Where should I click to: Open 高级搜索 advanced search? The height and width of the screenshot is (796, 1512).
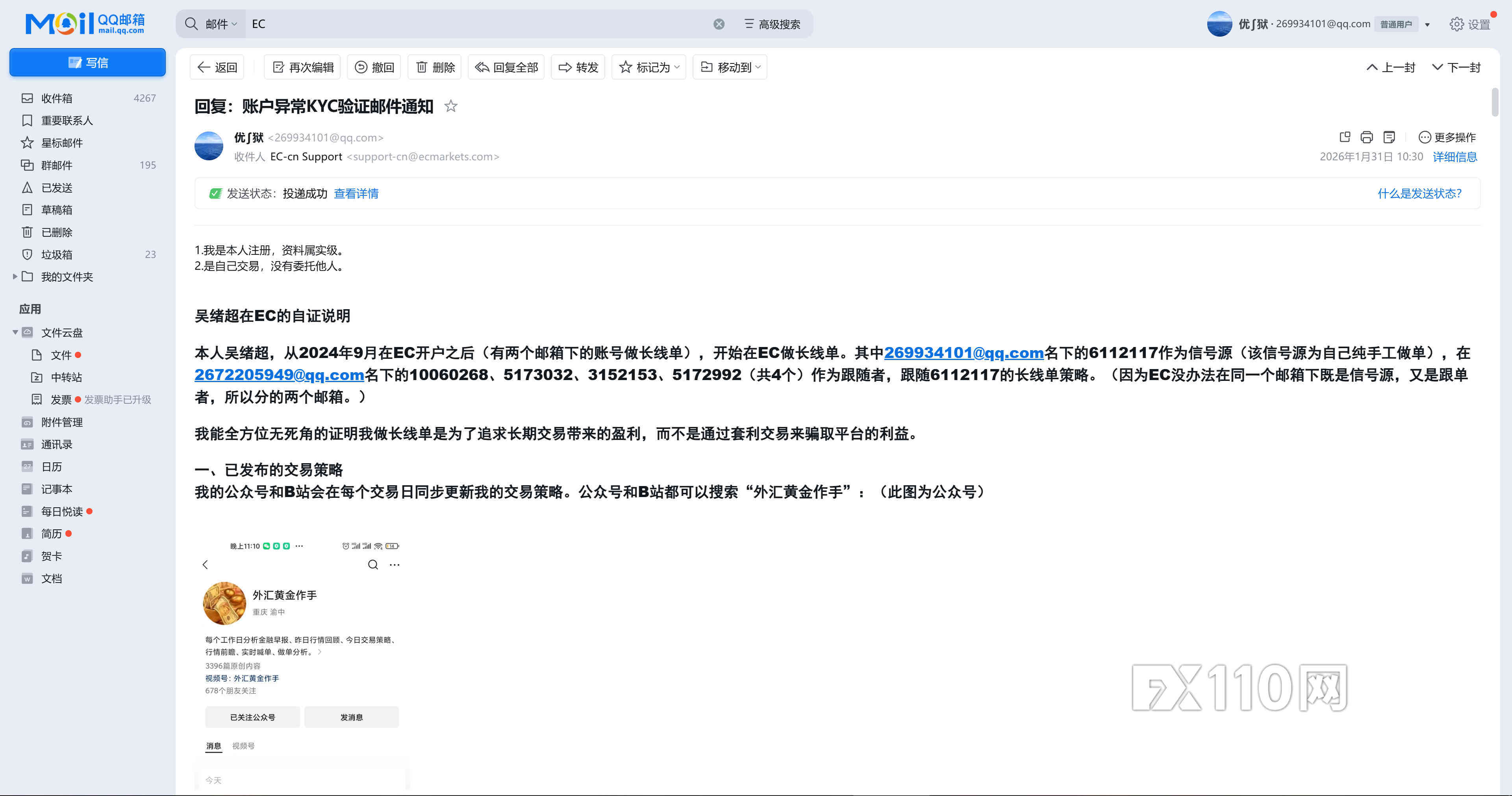[773, 24]
